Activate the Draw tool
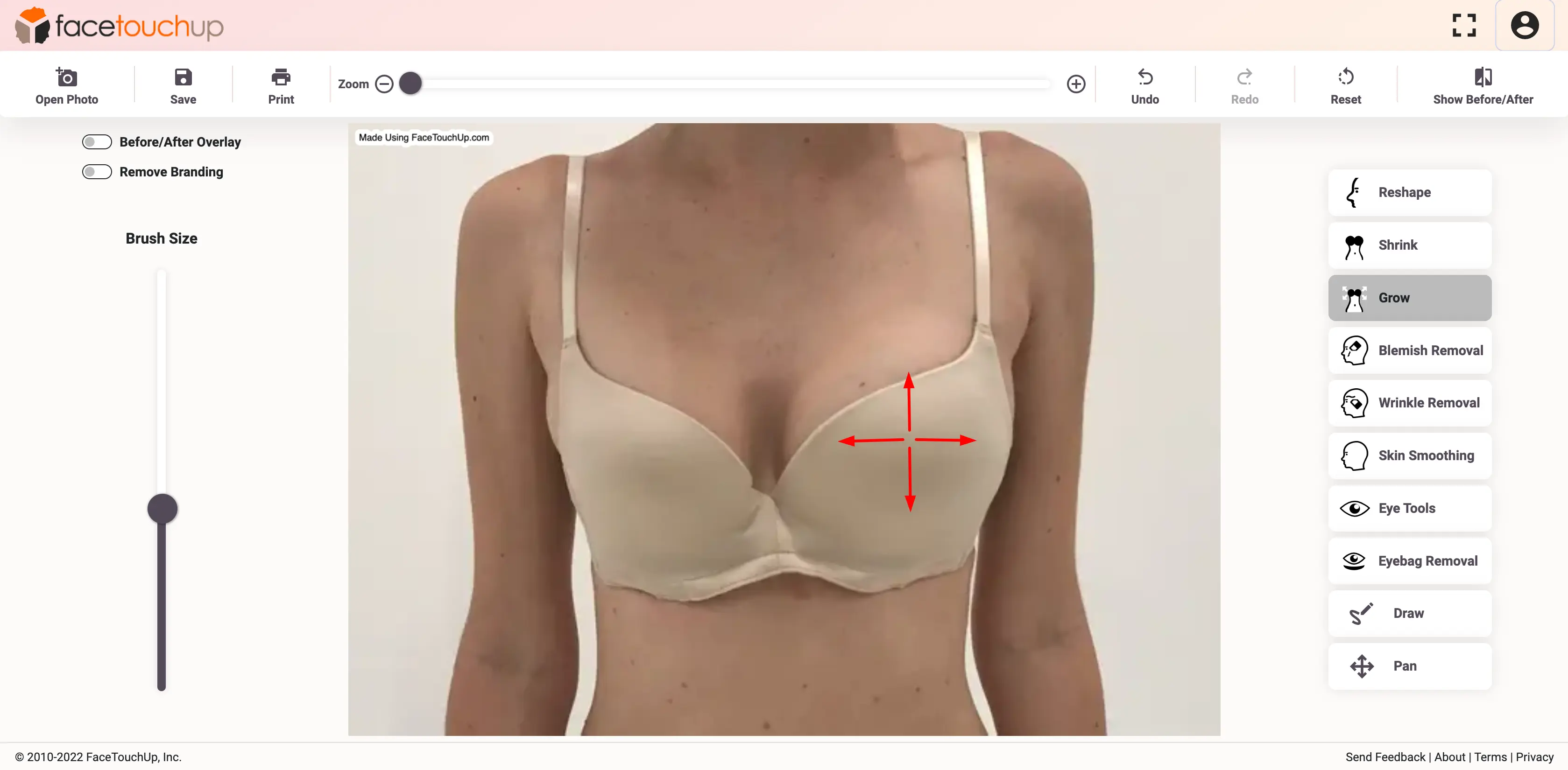The width and height of the screenshot is (1568, 770). click(x=1410, y=613)
